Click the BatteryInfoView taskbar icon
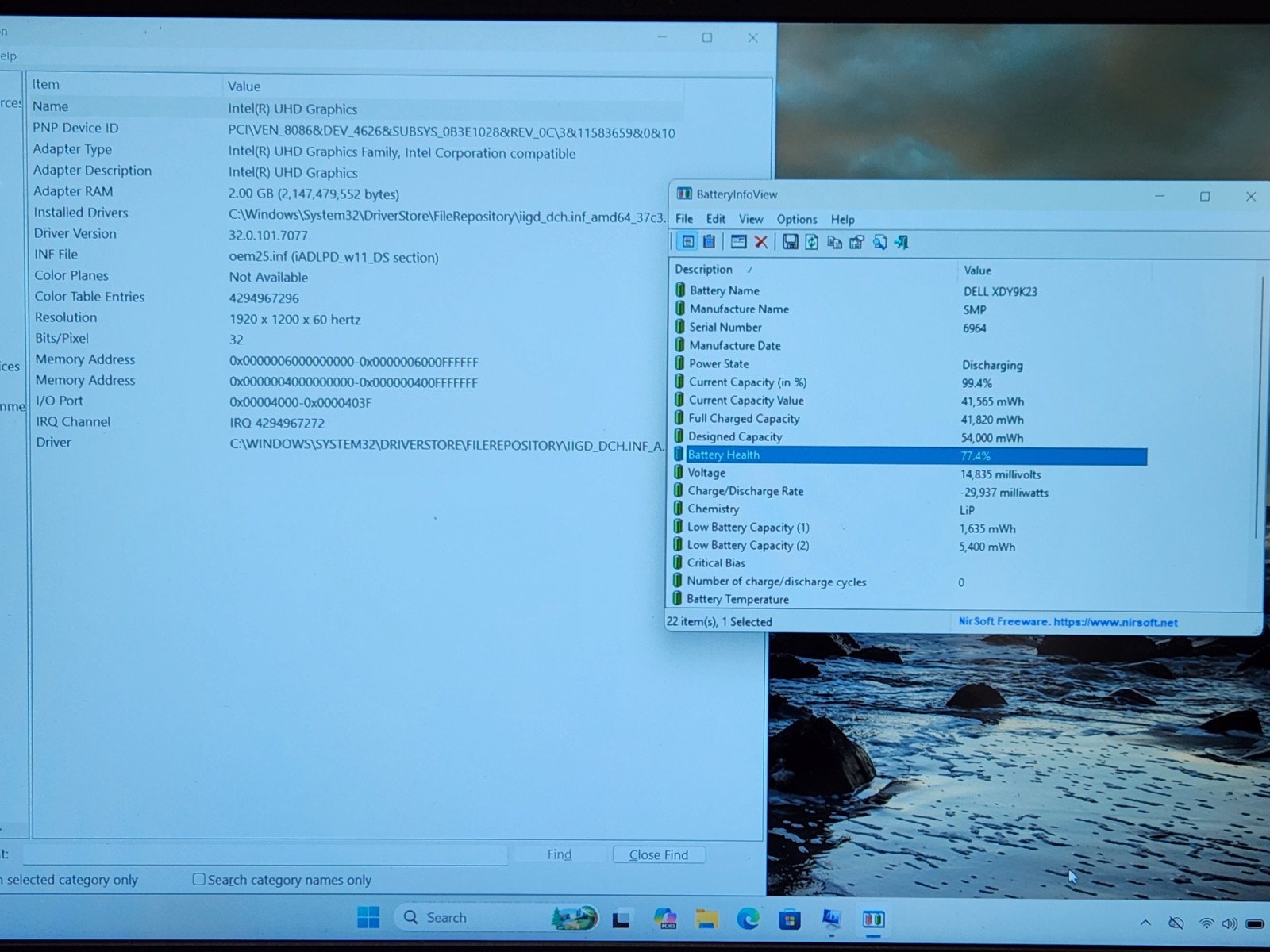This screenshot has height=952, width=1270. pyautogui.click(x=873, y=919)
